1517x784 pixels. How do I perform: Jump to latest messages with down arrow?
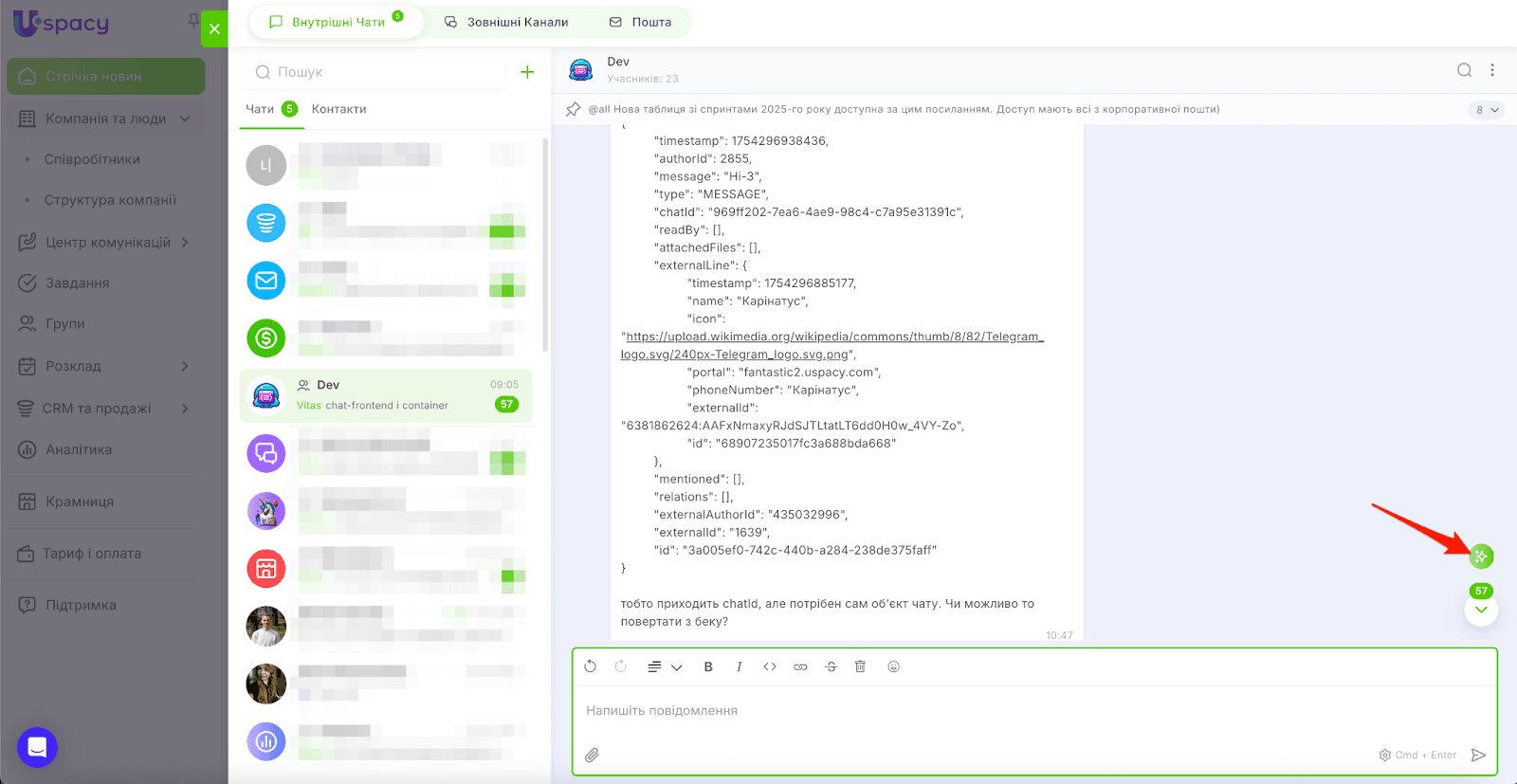(1481, 610)
